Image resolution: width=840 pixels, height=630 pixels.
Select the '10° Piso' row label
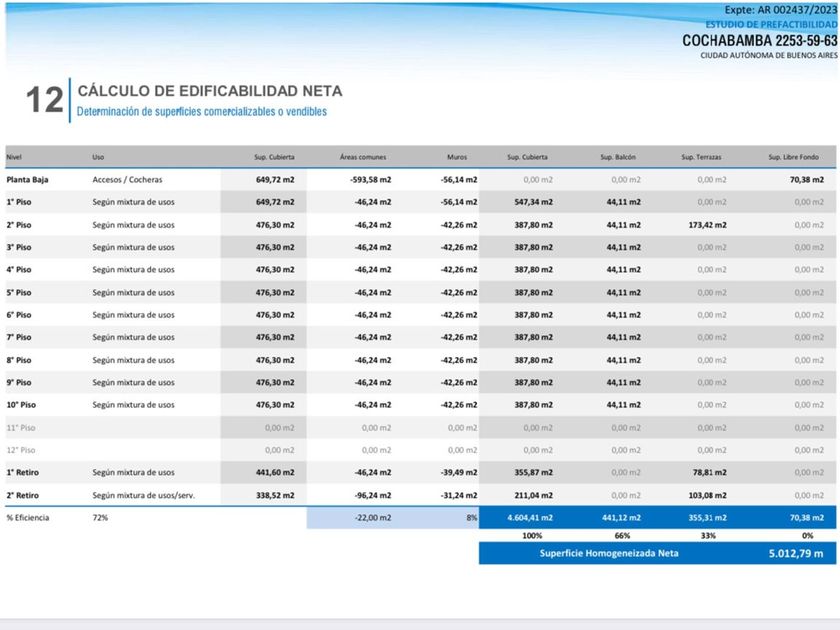21,405
